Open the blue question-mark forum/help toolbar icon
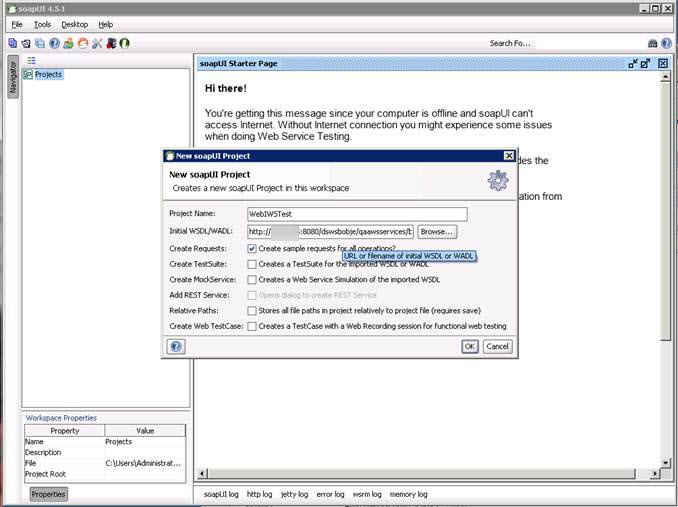Screen dimensions: 678x507 tap(54, 43)
